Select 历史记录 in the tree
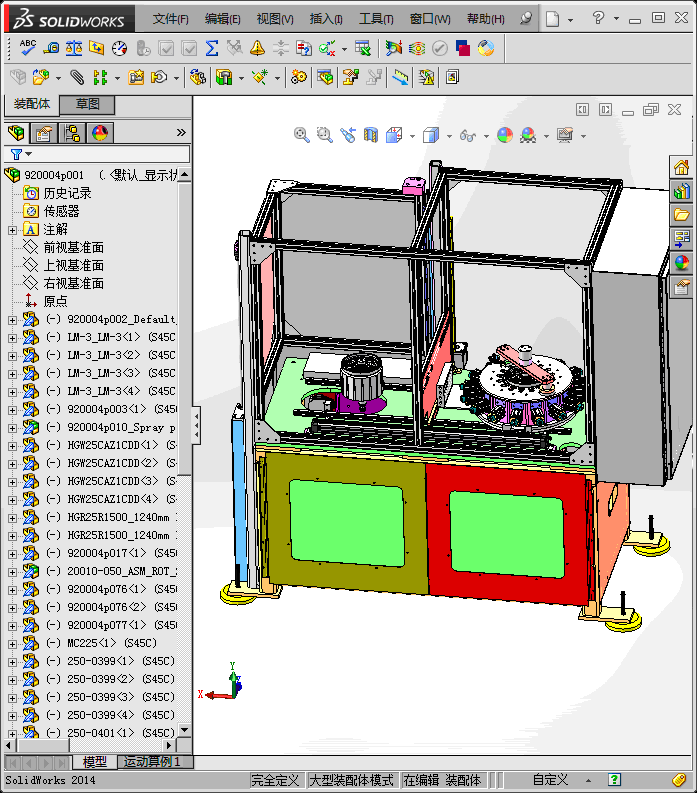 tap(67, 193)
